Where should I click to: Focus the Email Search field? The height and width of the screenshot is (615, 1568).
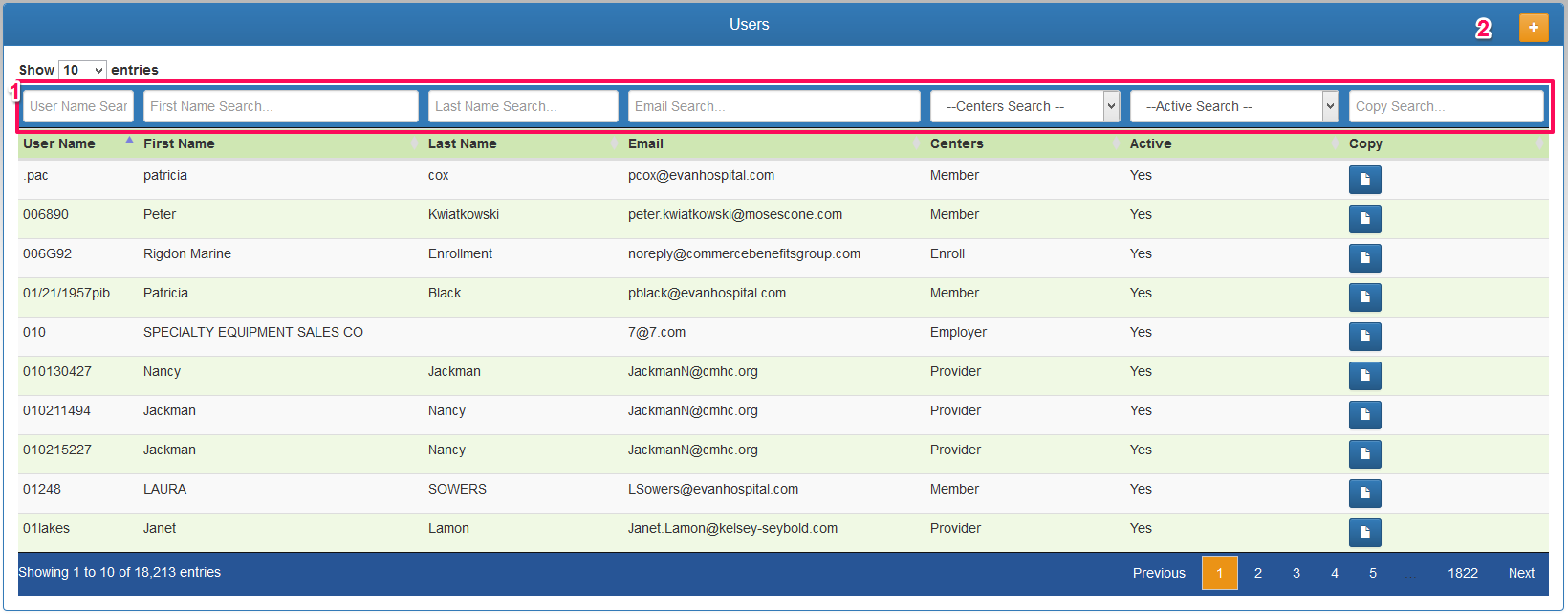coord(773,106)
